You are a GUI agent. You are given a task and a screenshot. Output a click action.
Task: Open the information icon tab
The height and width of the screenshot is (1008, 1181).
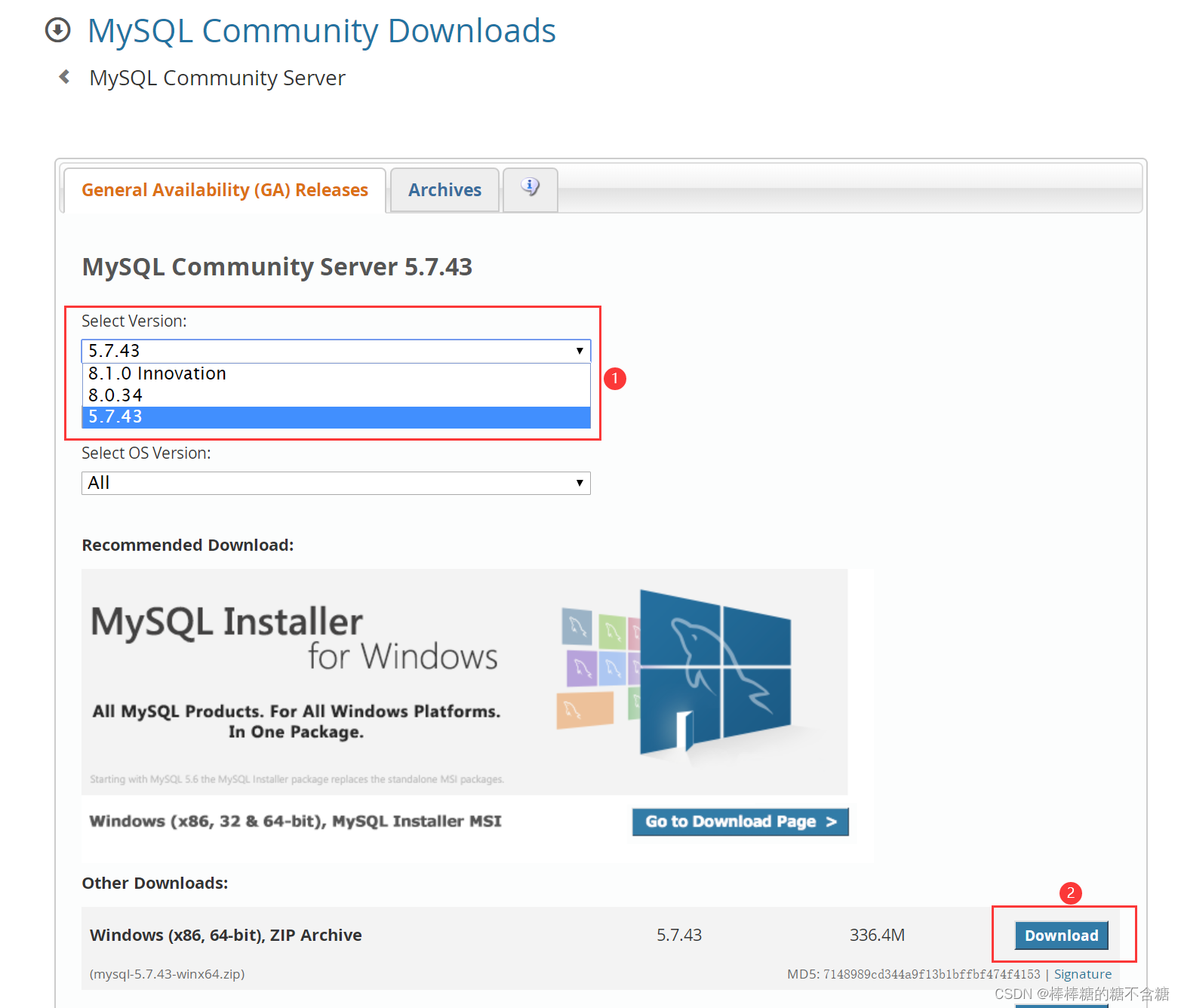pyautogui.click(x=531, y=189)
